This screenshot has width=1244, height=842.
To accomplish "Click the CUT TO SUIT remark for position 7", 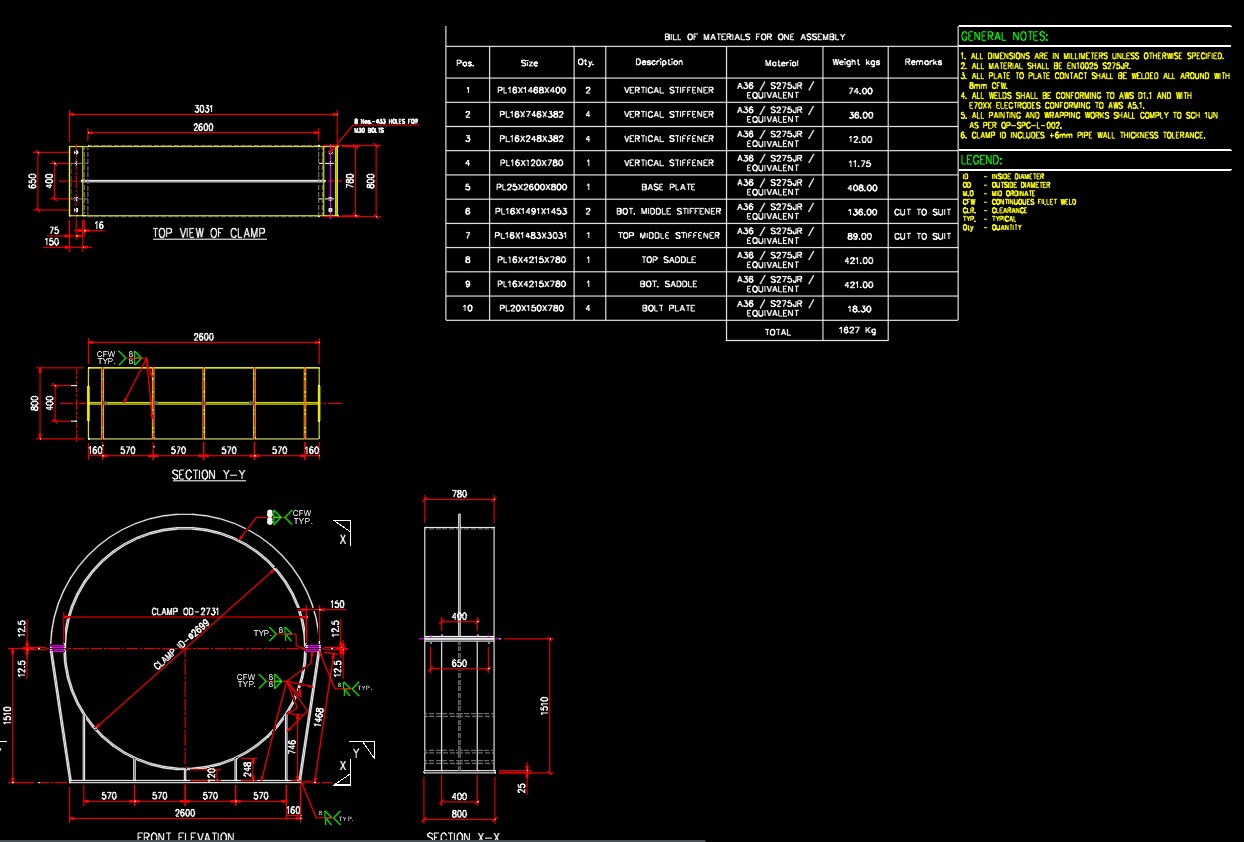I will point(922,235).
